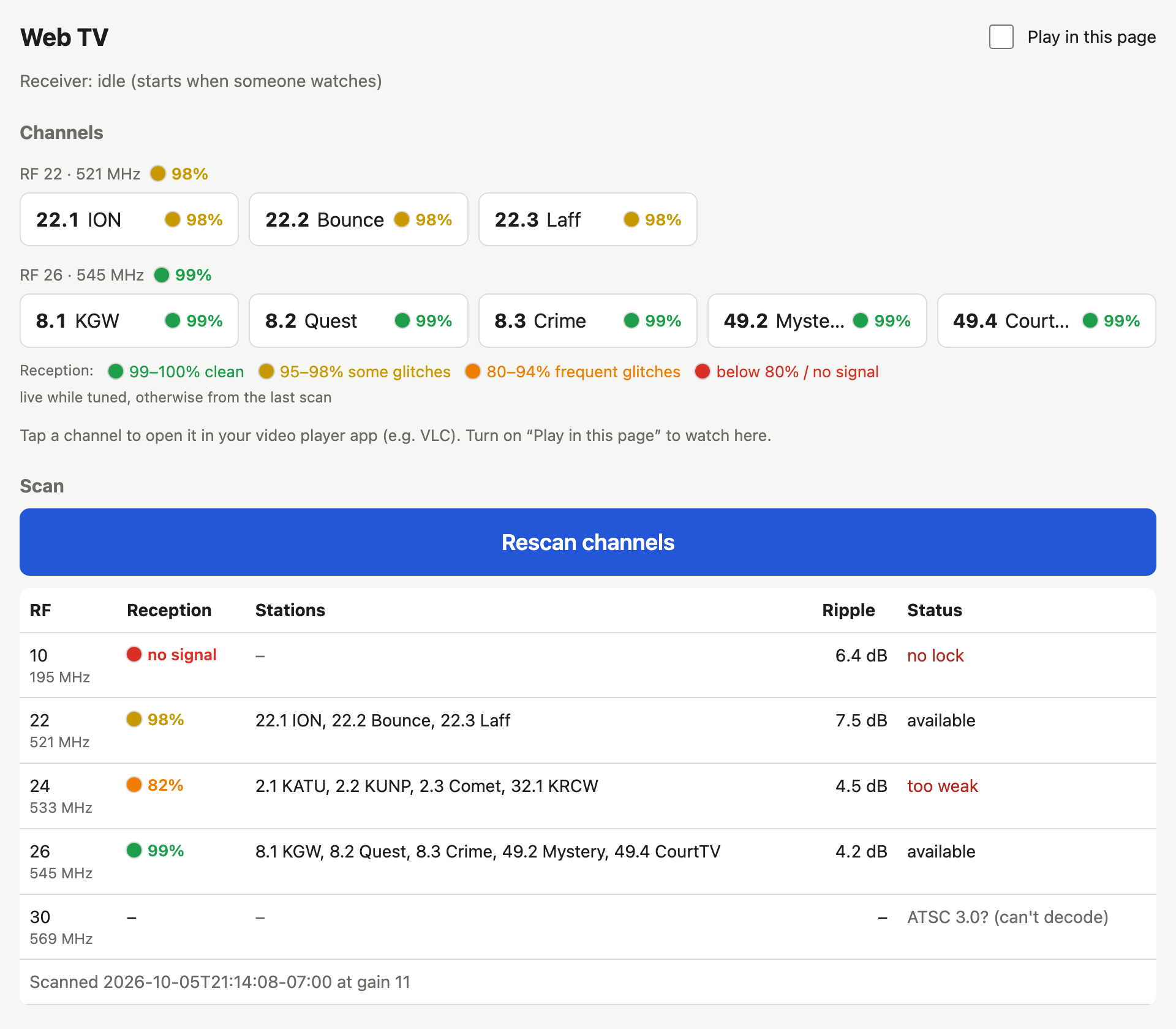Click the 'Receiver: idle' status line

[201, 81]
